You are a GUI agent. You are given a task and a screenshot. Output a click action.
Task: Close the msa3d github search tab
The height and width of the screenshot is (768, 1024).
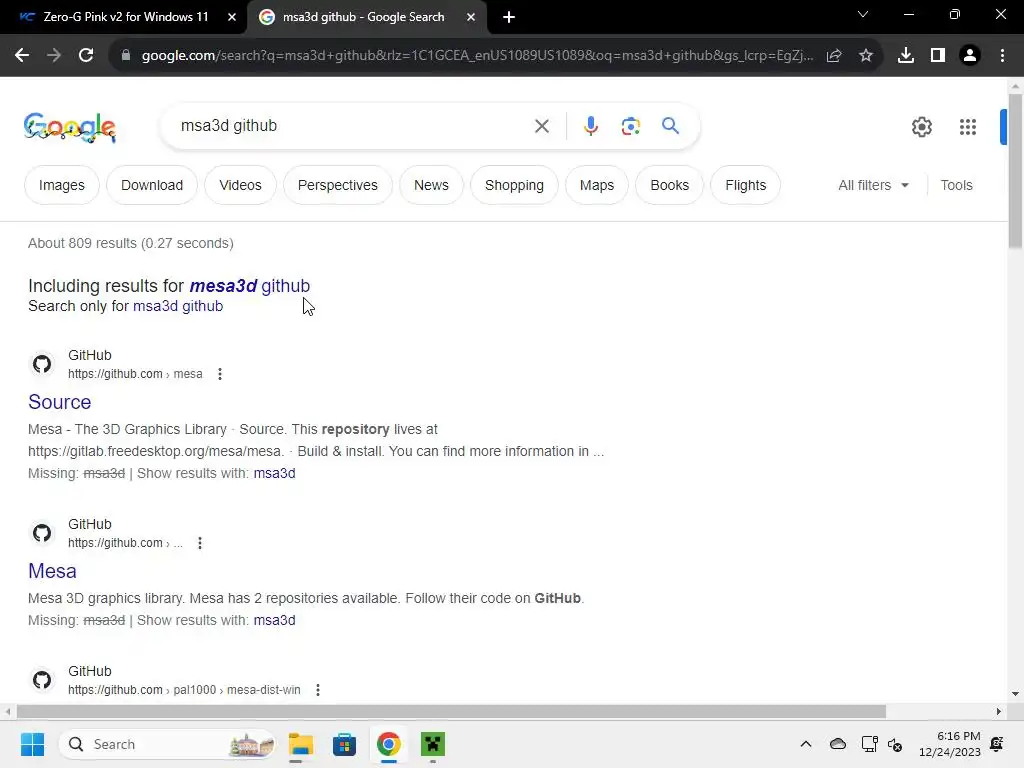(x=471, y=17)
